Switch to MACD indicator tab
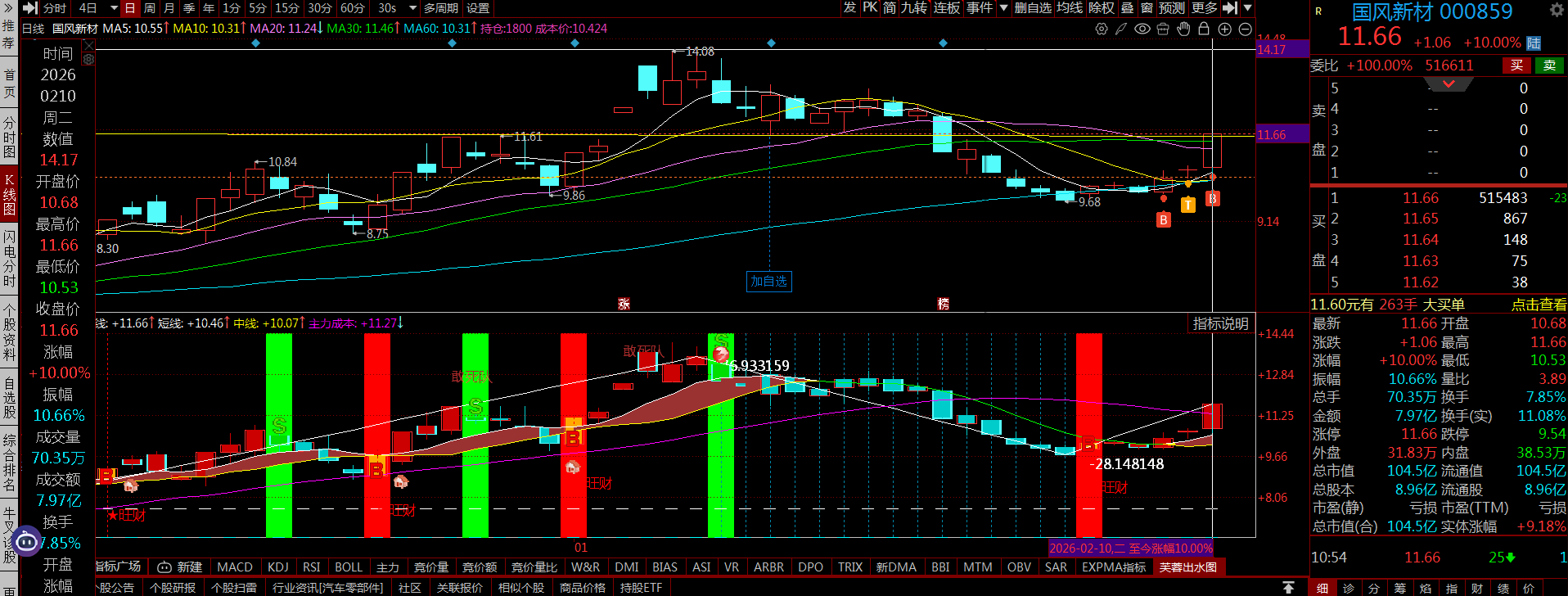This screenshot has height=596, width=1568. point(235,567)
